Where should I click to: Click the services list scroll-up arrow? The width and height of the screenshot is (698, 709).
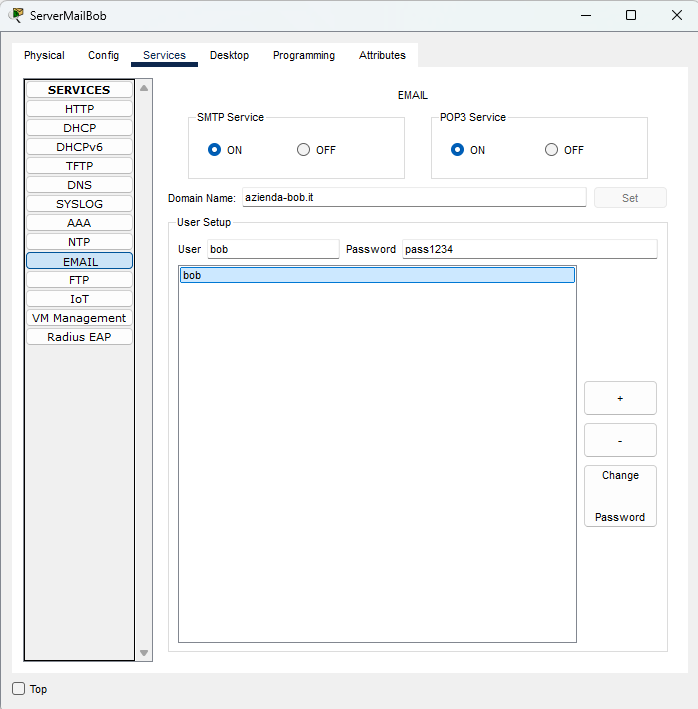pyautogui.click(x=144, y=88)
